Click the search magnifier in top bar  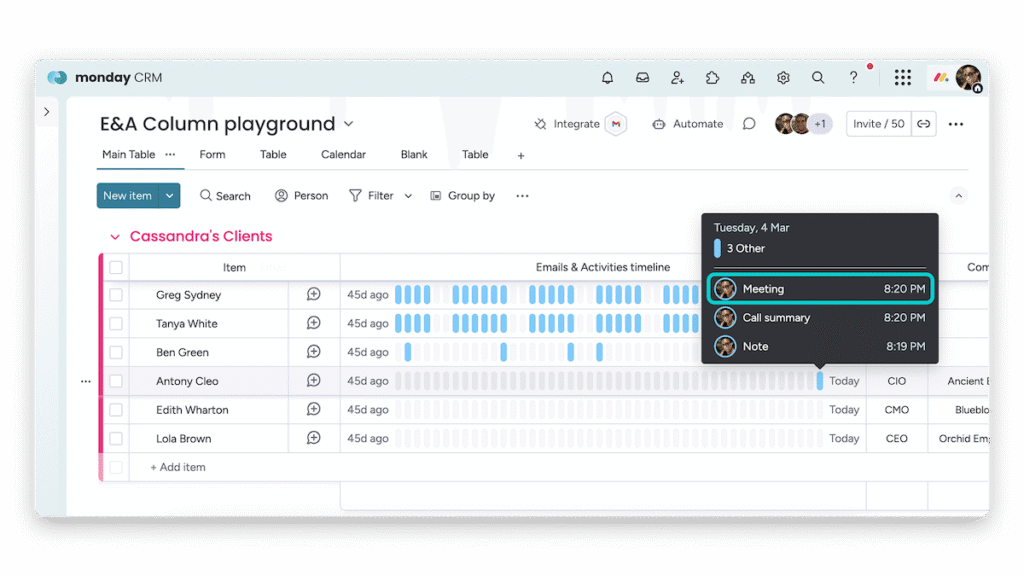[818, 78]
